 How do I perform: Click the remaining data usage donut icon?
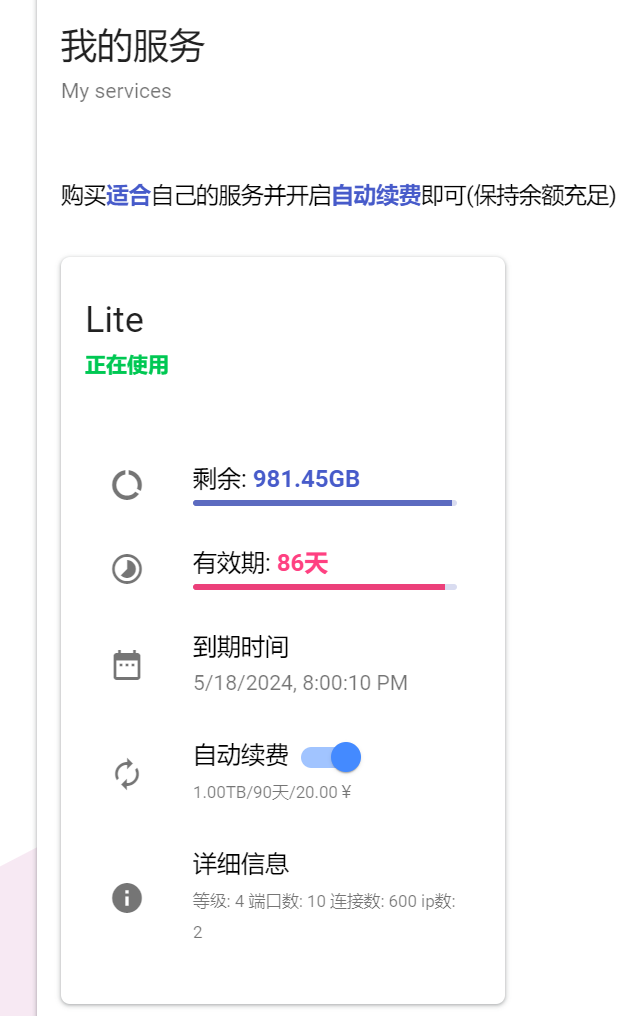[127, 485]
